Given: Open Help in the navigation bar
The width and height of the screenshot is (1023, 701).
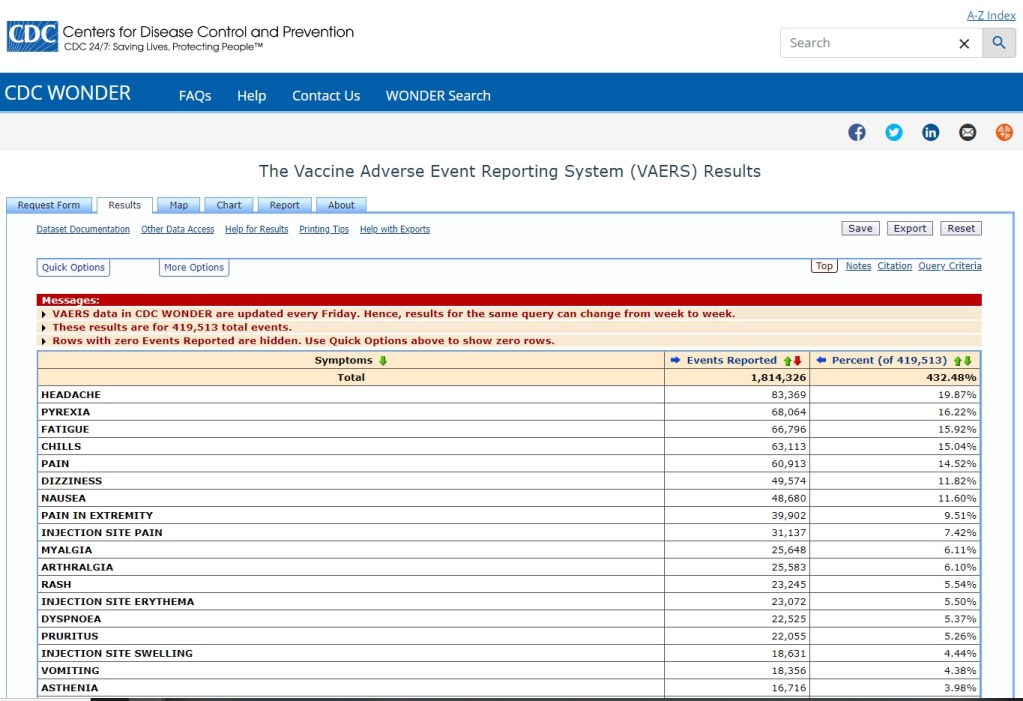Looking at the screenshot, I should [x=251, y=96].
